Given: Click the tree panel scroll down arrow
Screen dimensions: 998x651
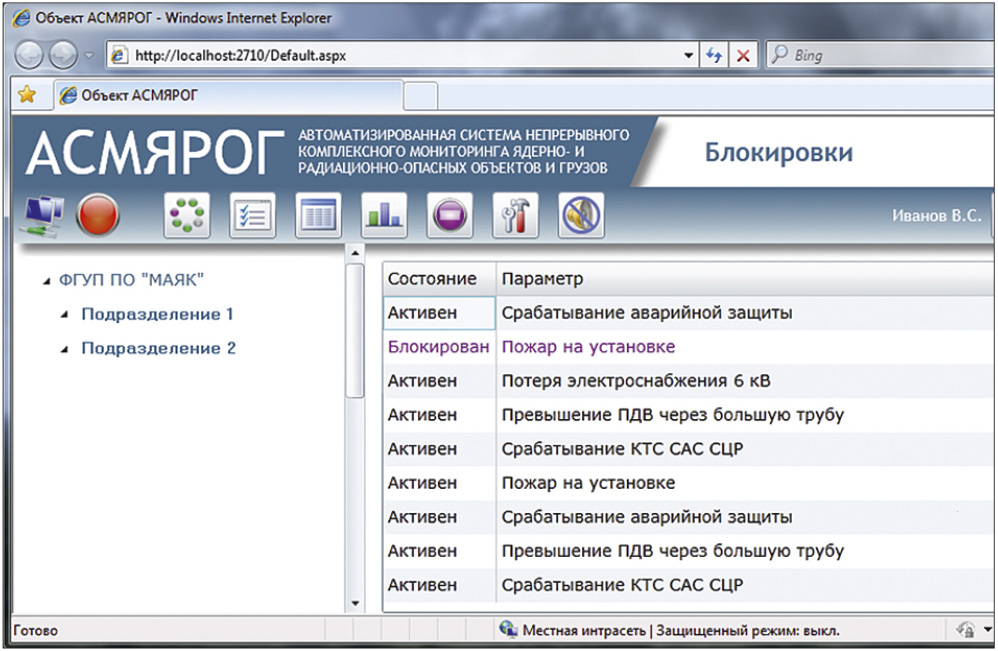Looking at the screenshot, I should coord(355,603).
